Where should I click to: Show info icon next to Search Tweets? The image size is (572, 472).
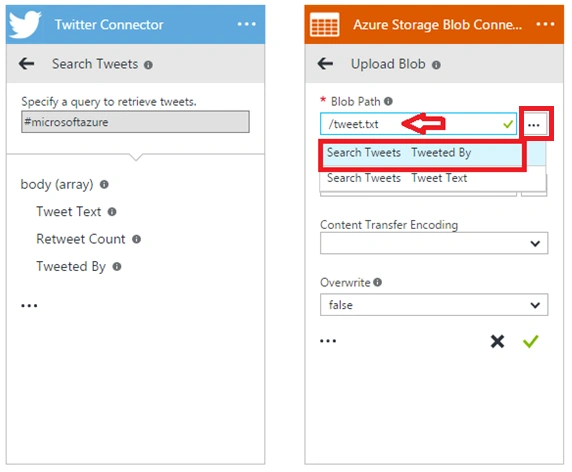[148, 65]
